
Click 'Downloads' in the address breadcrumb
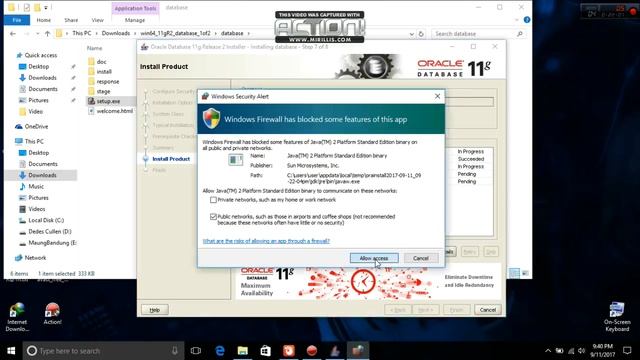(x=116, y=33)
